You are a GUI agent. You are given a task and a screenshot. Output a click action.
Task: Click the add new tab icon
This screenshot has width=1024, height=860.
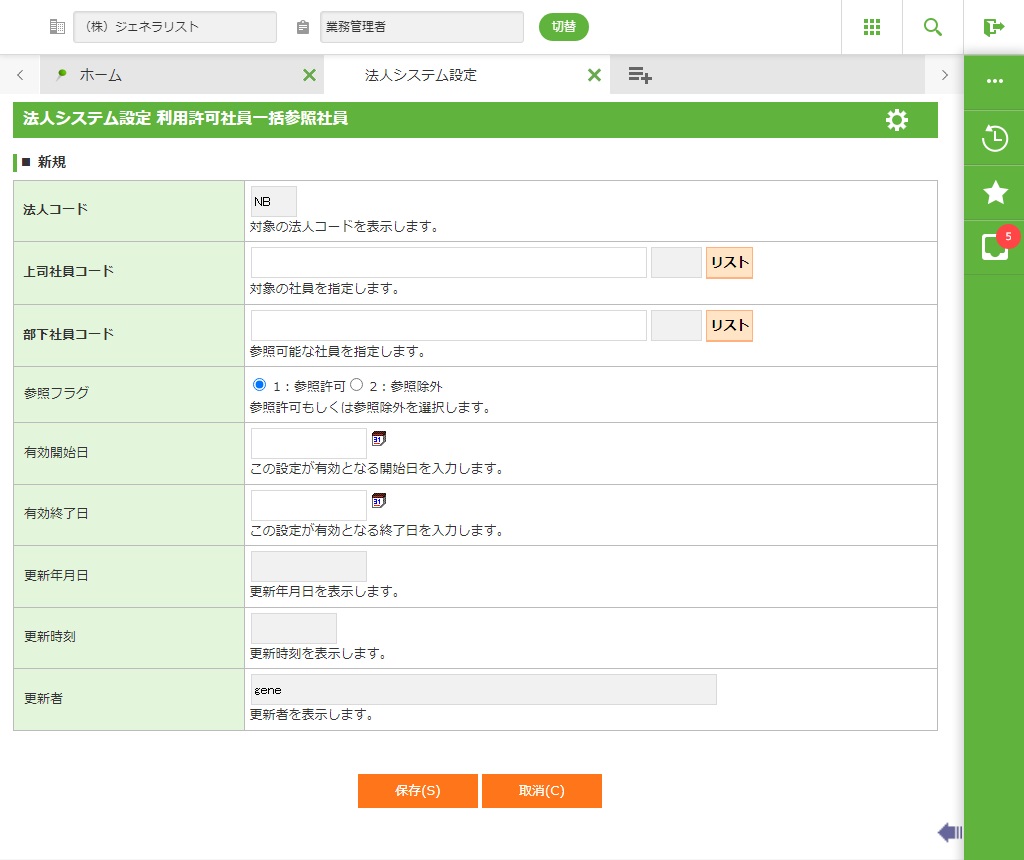pos(640,75)
